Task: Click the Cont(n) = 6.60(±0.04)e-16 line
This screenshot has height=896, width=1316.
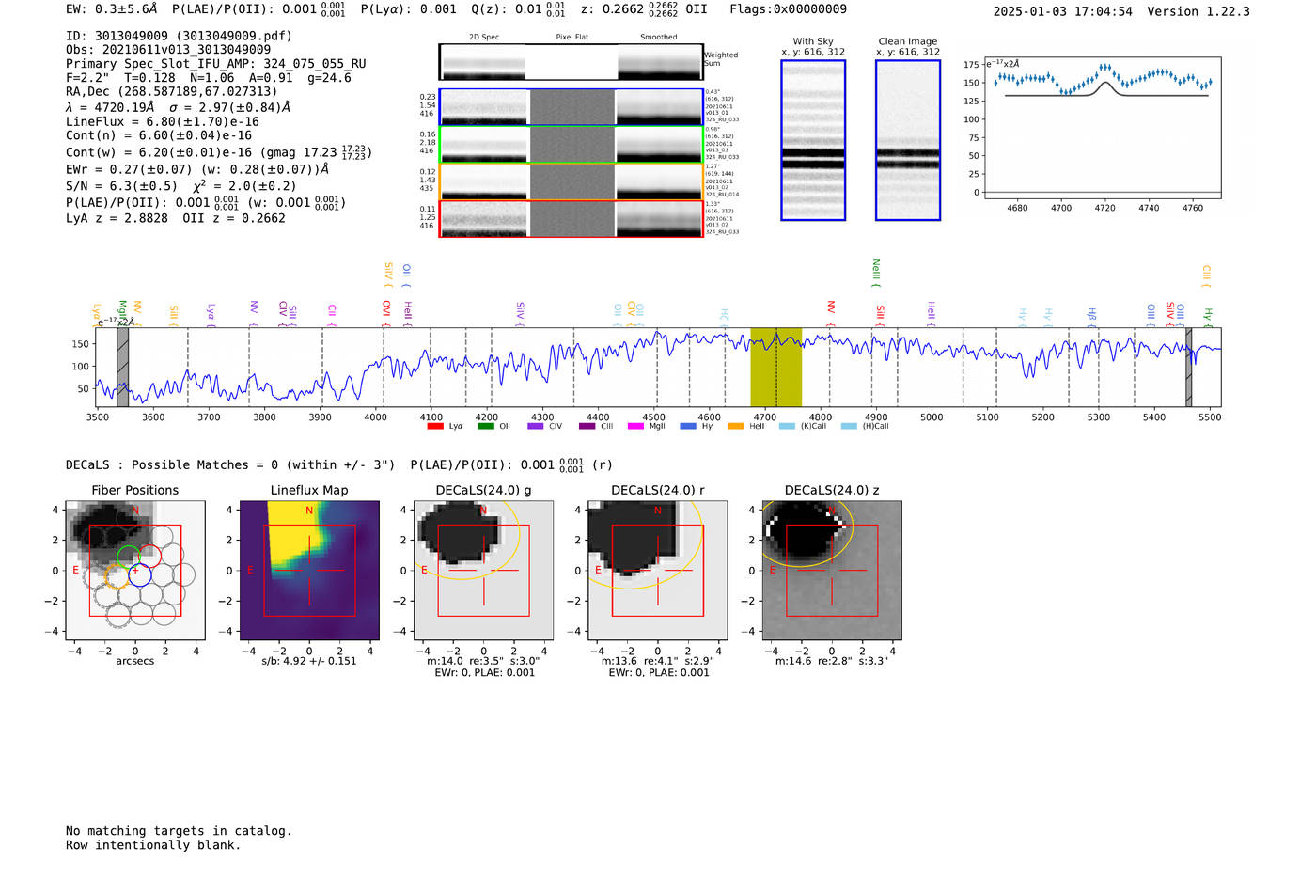Action: (x=159, y=135)
